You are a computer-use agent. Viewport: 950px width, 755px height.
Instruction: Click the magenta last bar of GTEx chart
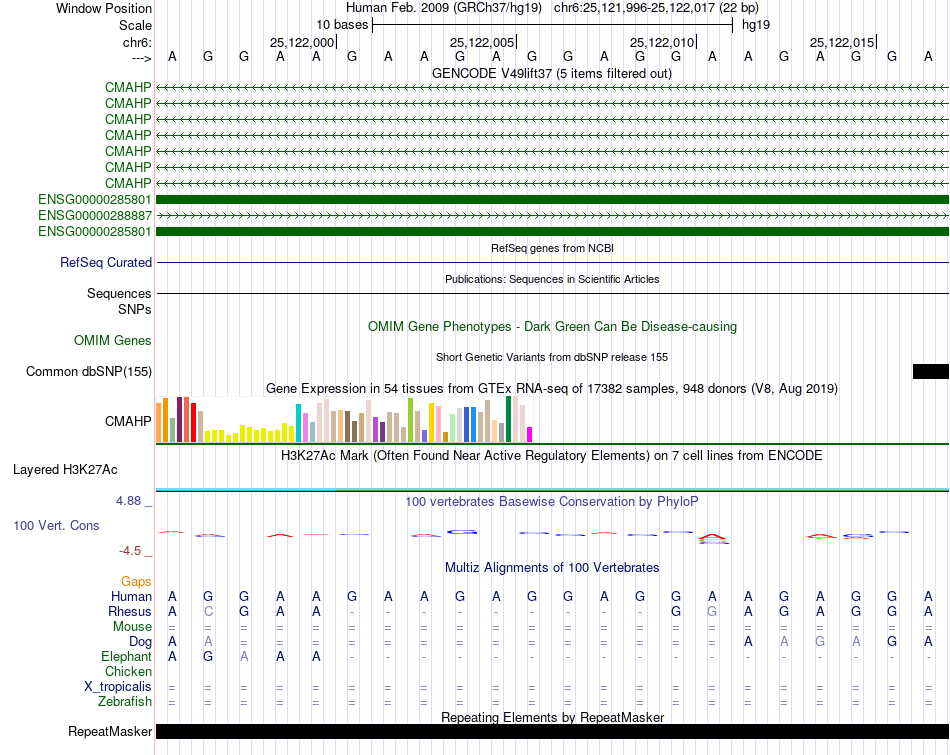point(529,434)
